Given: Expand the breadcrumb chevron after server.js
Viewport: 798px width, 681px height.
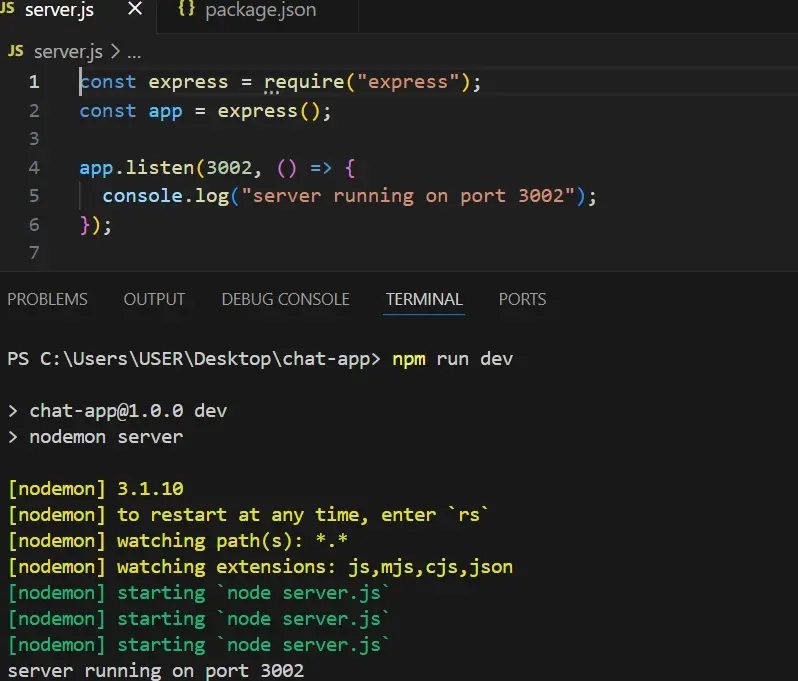Looking at the screenshot, I should (116, 51).
